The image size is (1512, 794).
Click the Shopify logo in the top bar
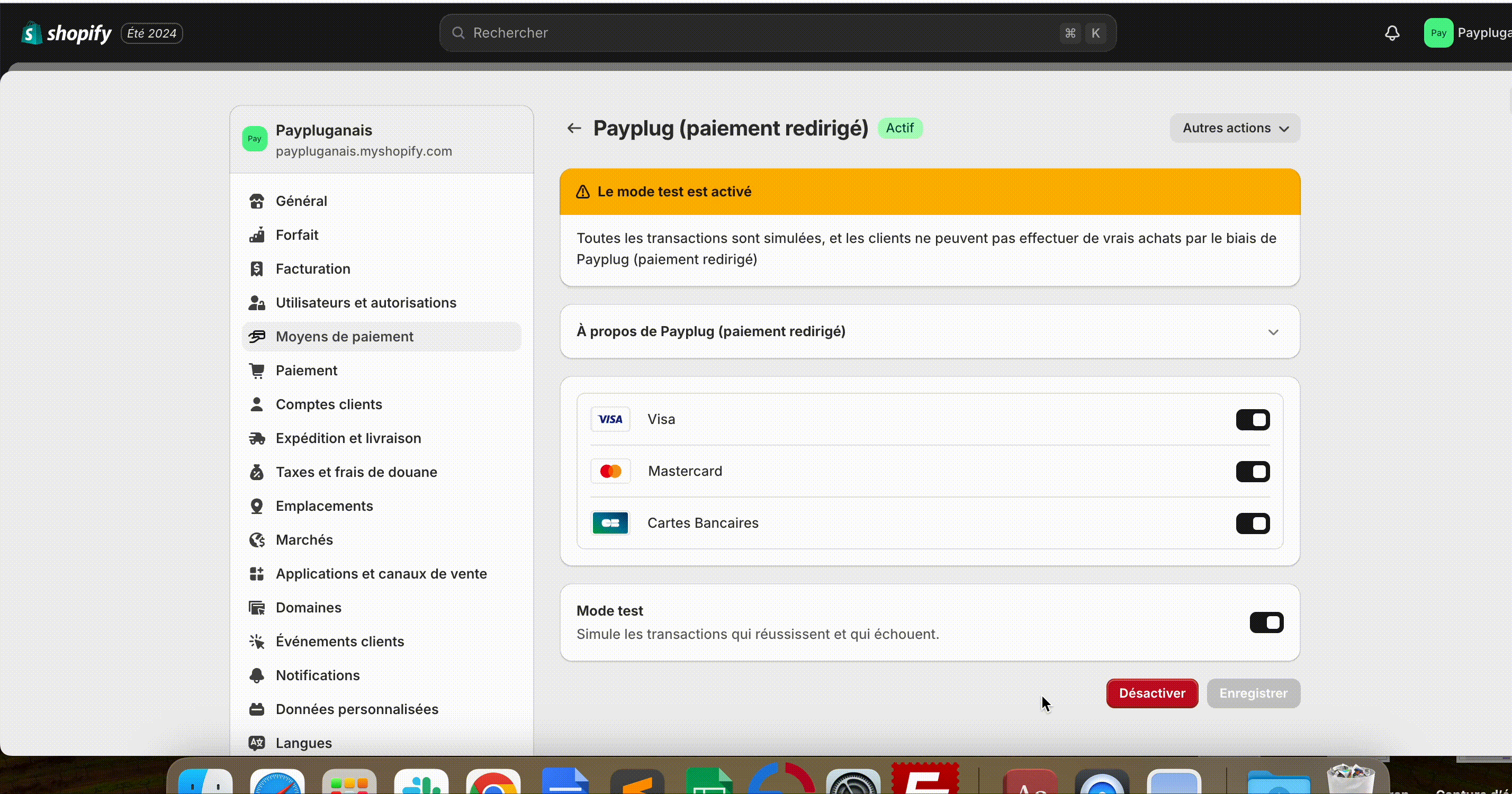point(66,33)
